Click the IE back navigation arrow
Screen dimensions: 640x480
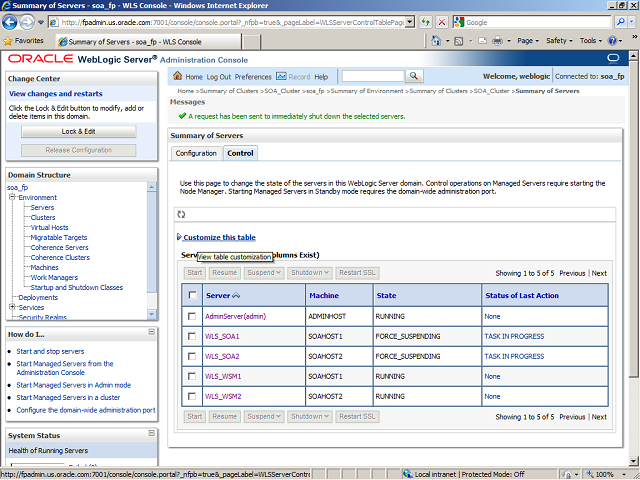pos(14,21)
